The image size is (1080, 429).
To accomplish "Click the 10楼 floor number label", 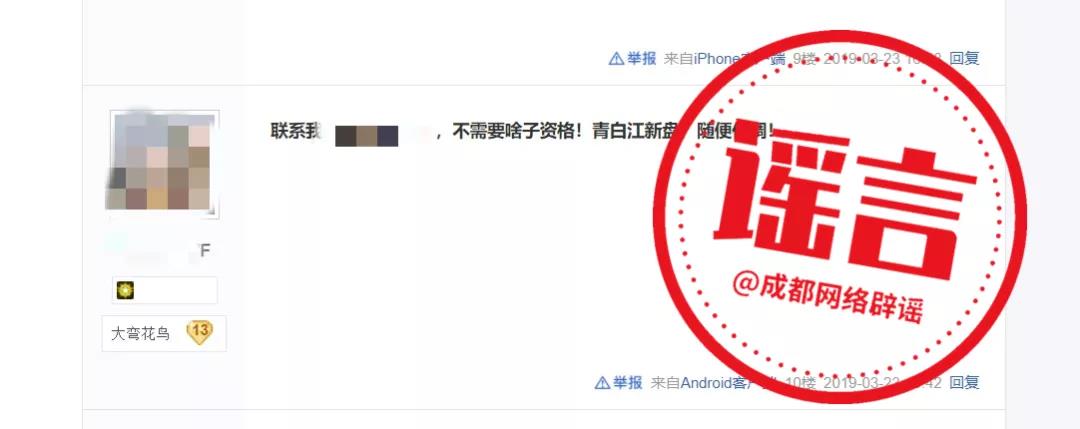I will pyautogui.click(x=800, y=383).
